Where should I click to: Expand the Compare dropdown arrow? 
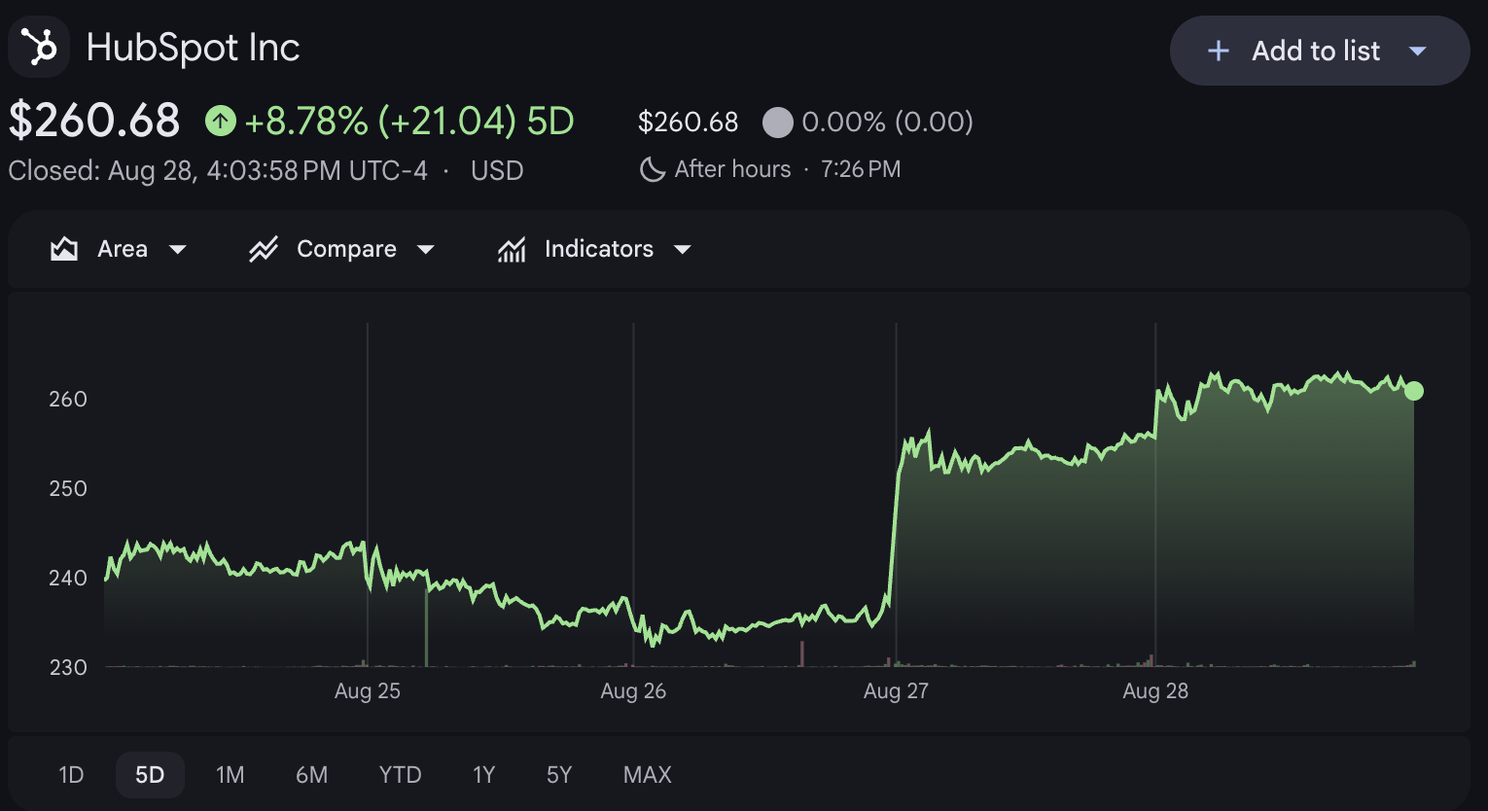(425, 249)
